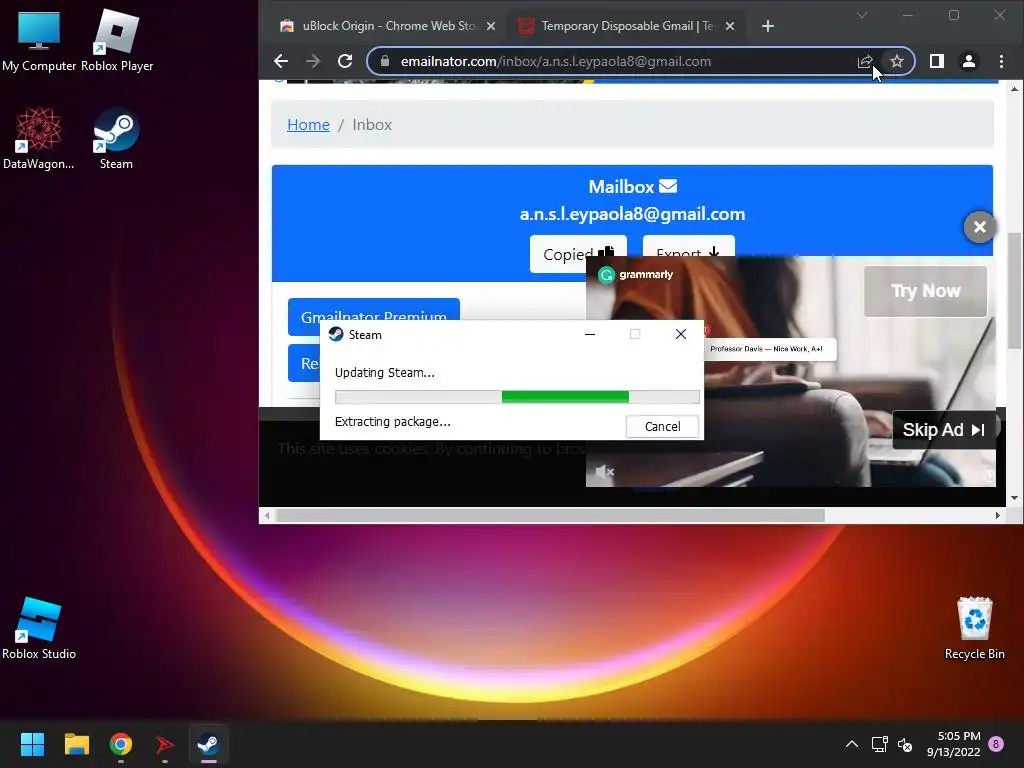Open network status tray icon
The width and height of the screenshot is (1024, 768).
coord(879,744)
